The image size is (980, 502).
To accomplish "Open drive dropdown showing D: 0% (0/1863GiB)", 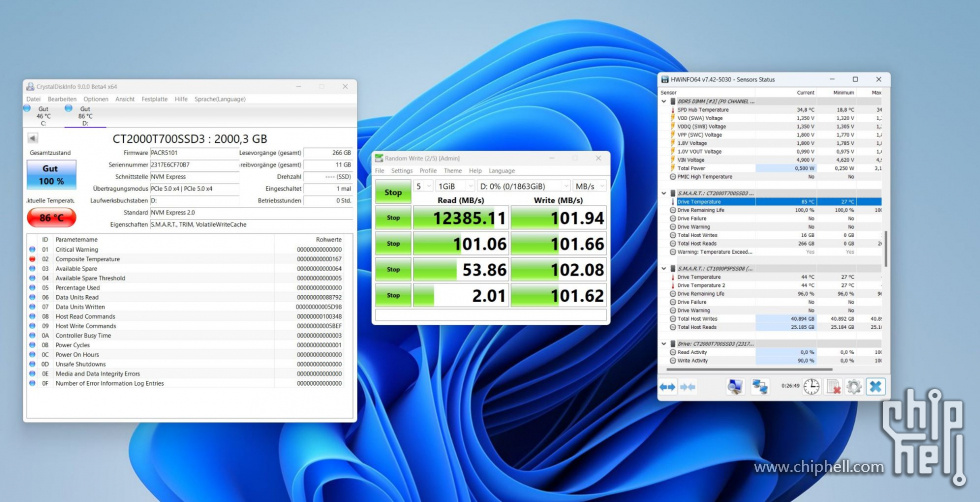I will 524,186.
